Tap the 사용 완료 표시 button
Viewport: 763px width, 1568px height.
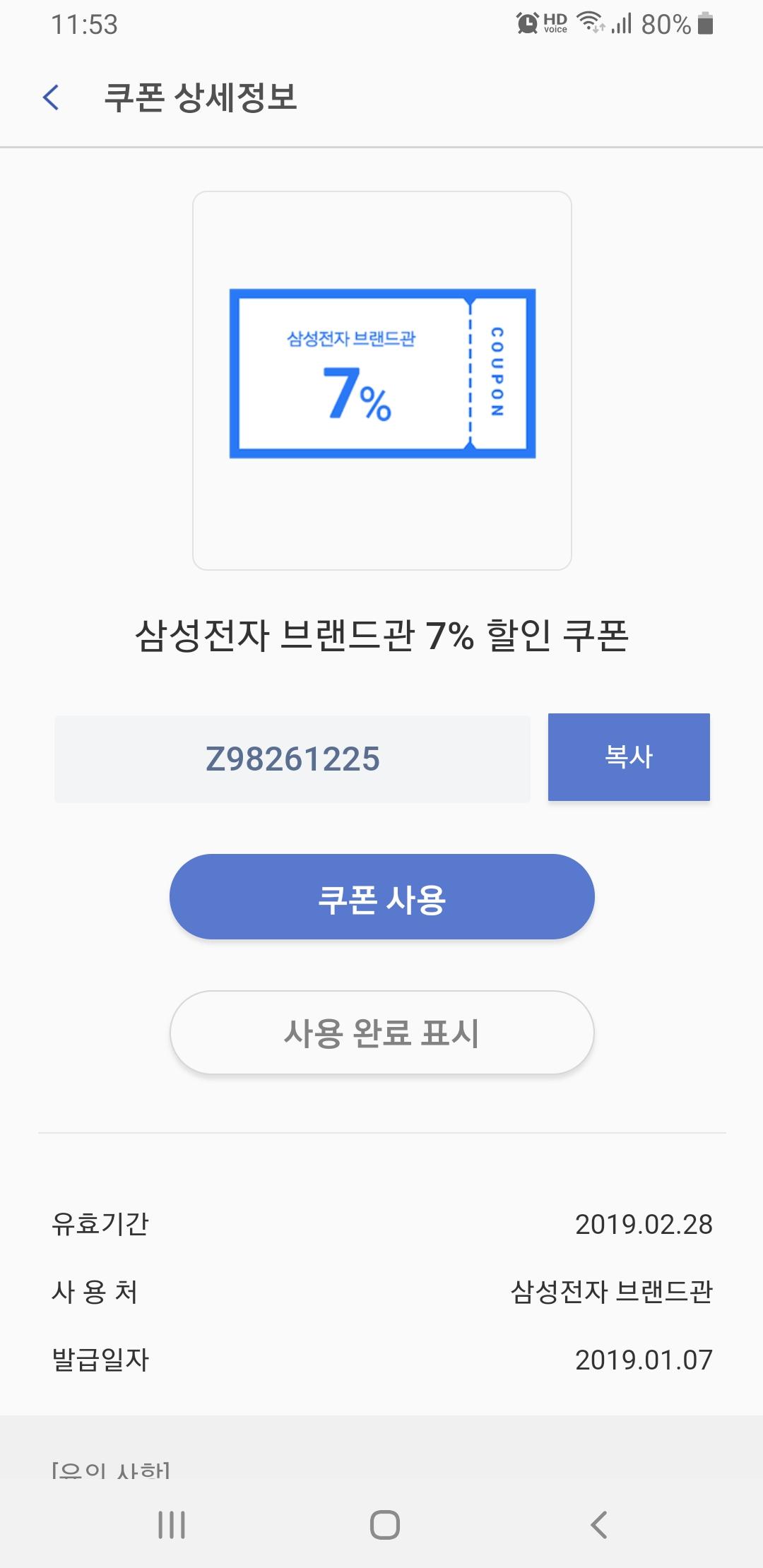pos(381,1033)
